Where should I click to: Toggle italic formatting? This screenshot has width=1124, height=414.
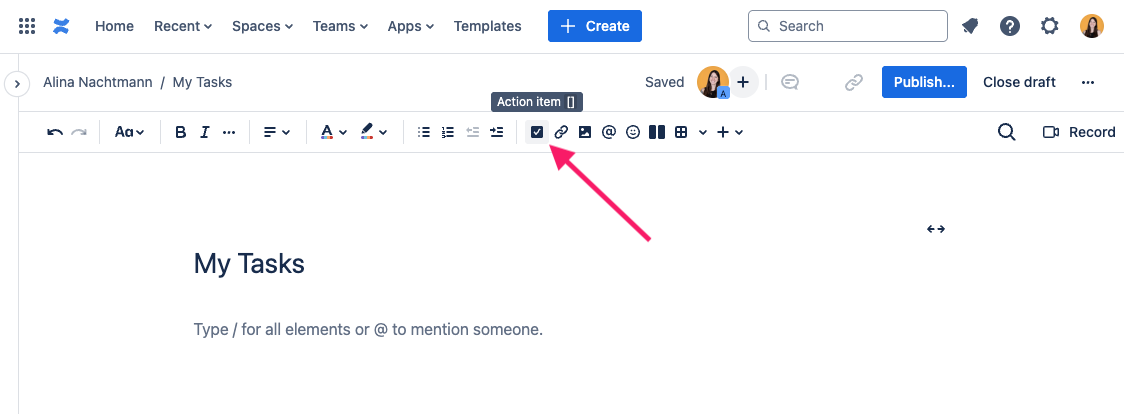[x=205, y=132]
